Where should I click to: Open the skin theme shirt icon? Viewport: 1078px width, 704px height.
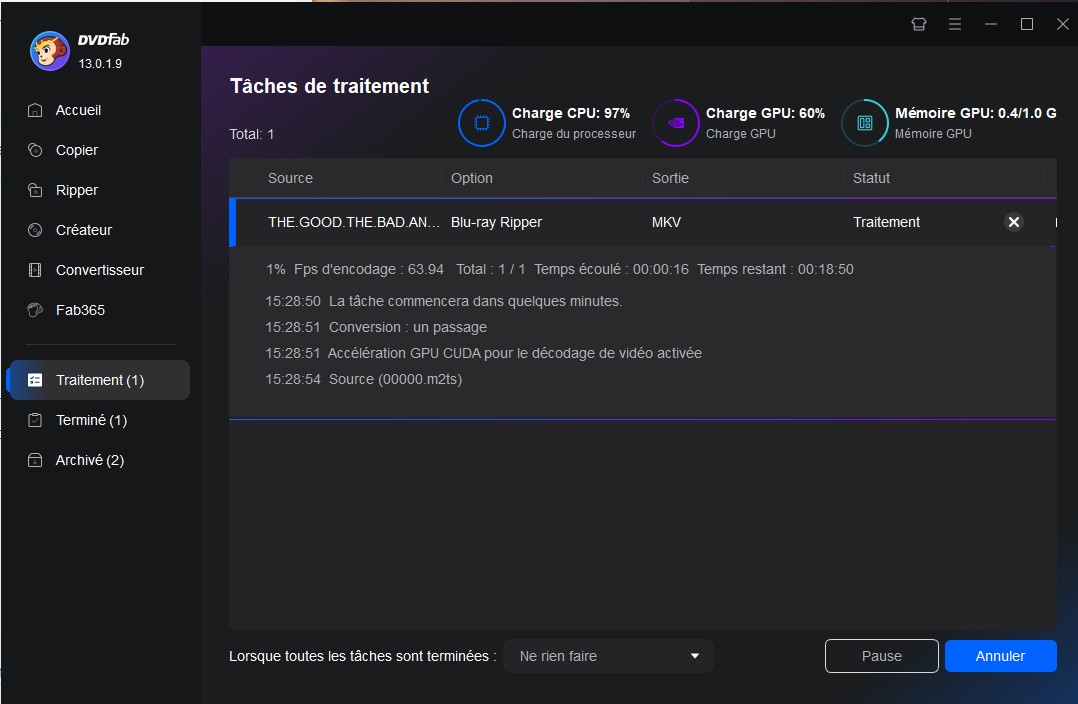point(919,24)
